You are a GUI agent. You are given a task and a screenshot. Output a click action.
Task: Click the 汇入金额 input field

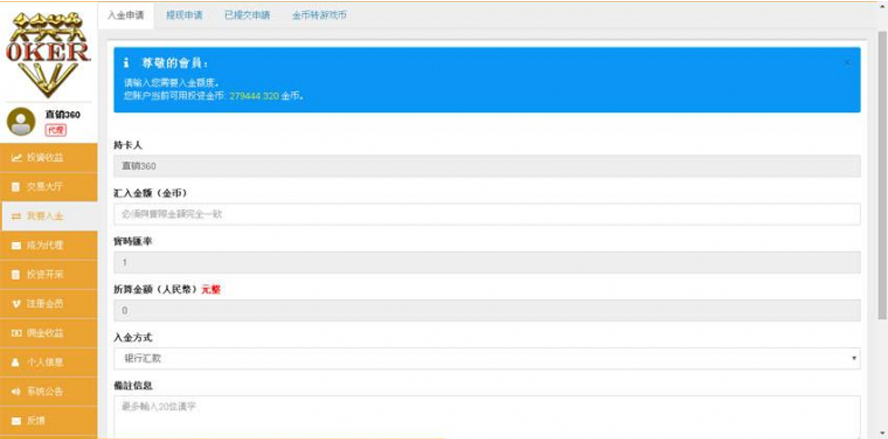click(x=487, y=214)
